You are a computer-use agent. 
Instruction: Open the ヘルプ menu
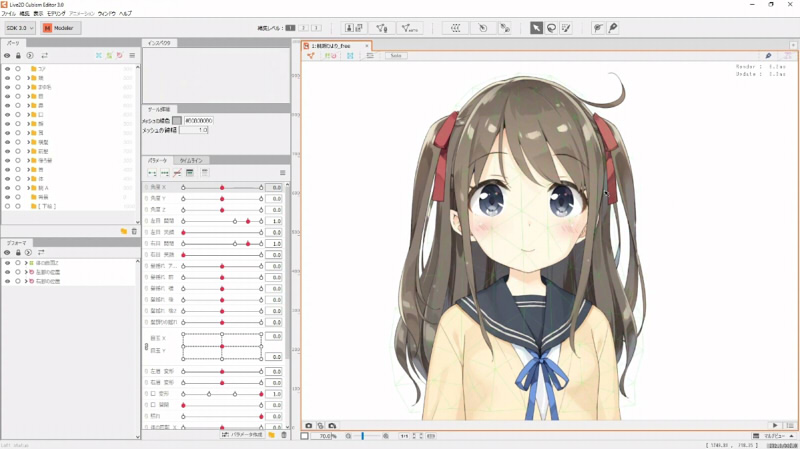pyautogui.click(x=126, y=14)
